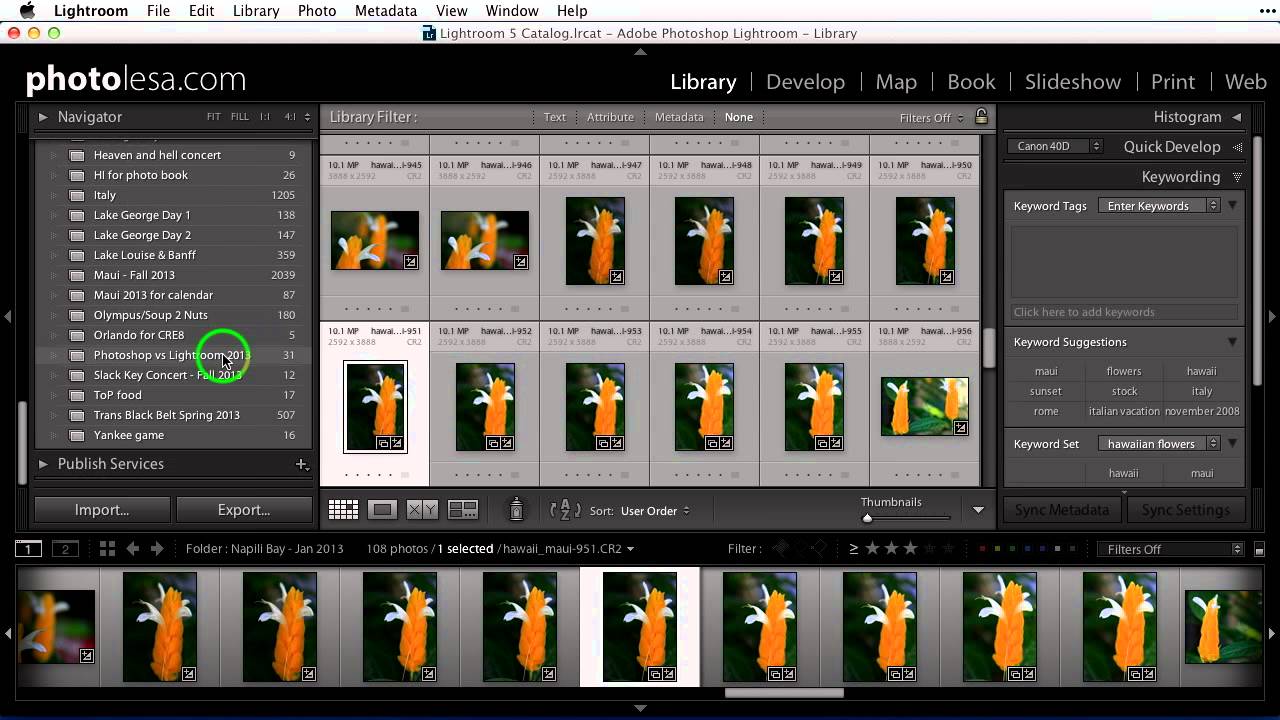The height and width of the screenshot is (720, 1280).
Task: Open toolbar content menu triangle
Action: 978,510
